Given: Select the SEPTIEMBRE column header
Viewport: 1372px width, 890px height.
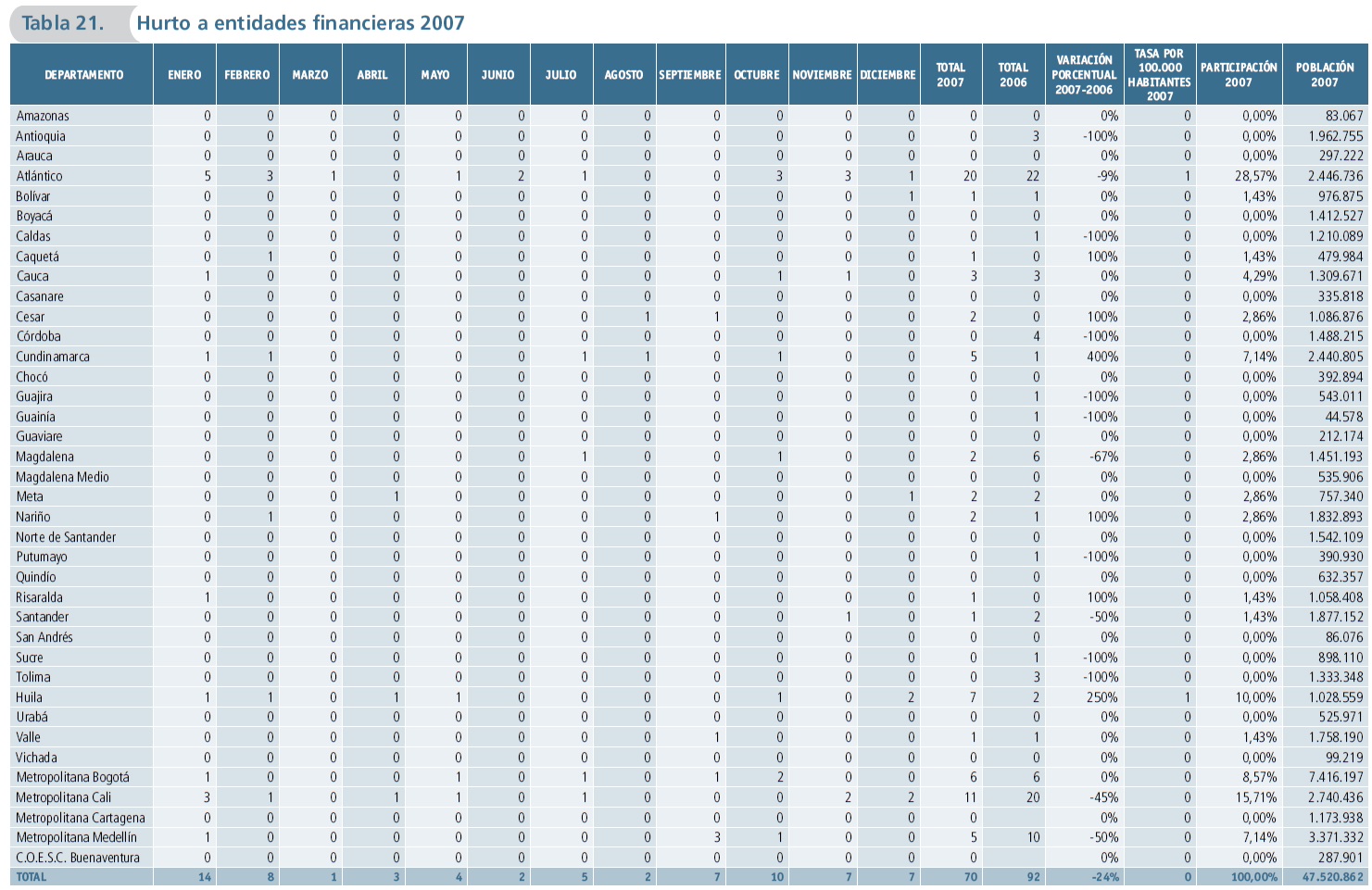Looking at the screenshot, I should (x=690, y=75).
